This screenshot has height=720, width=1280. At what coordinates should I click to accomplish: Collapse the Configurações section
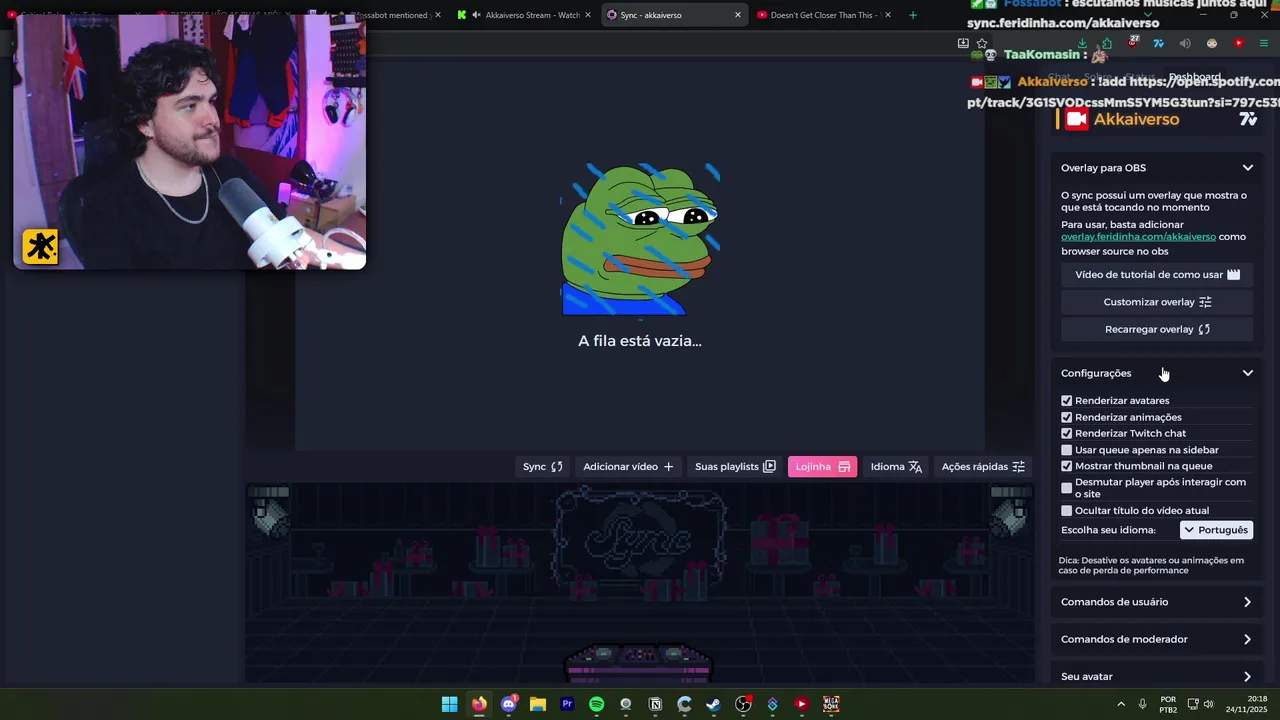coord(1157,373)
